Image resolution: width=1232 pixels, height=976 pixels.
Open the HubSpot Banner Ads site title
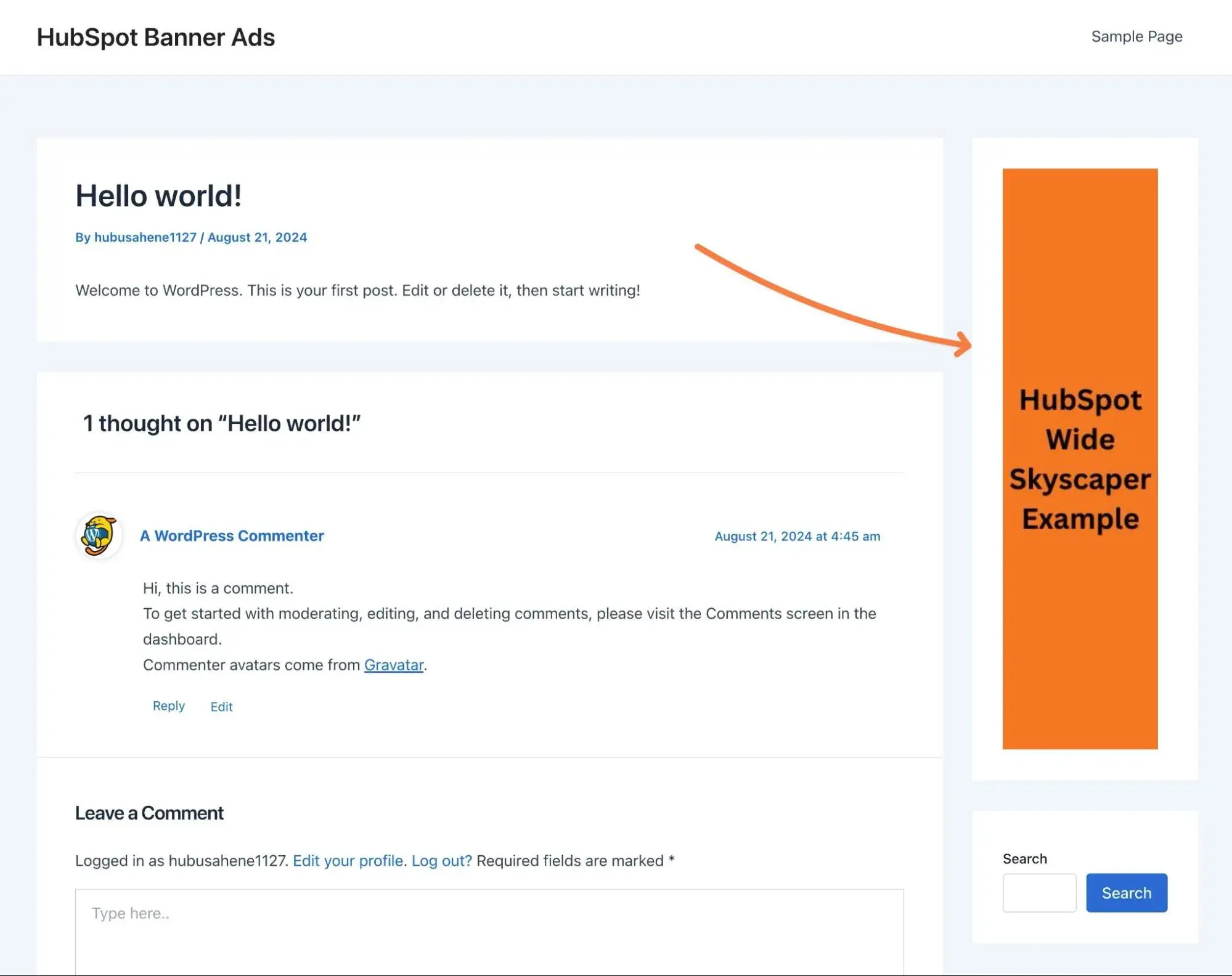[156, 37]
